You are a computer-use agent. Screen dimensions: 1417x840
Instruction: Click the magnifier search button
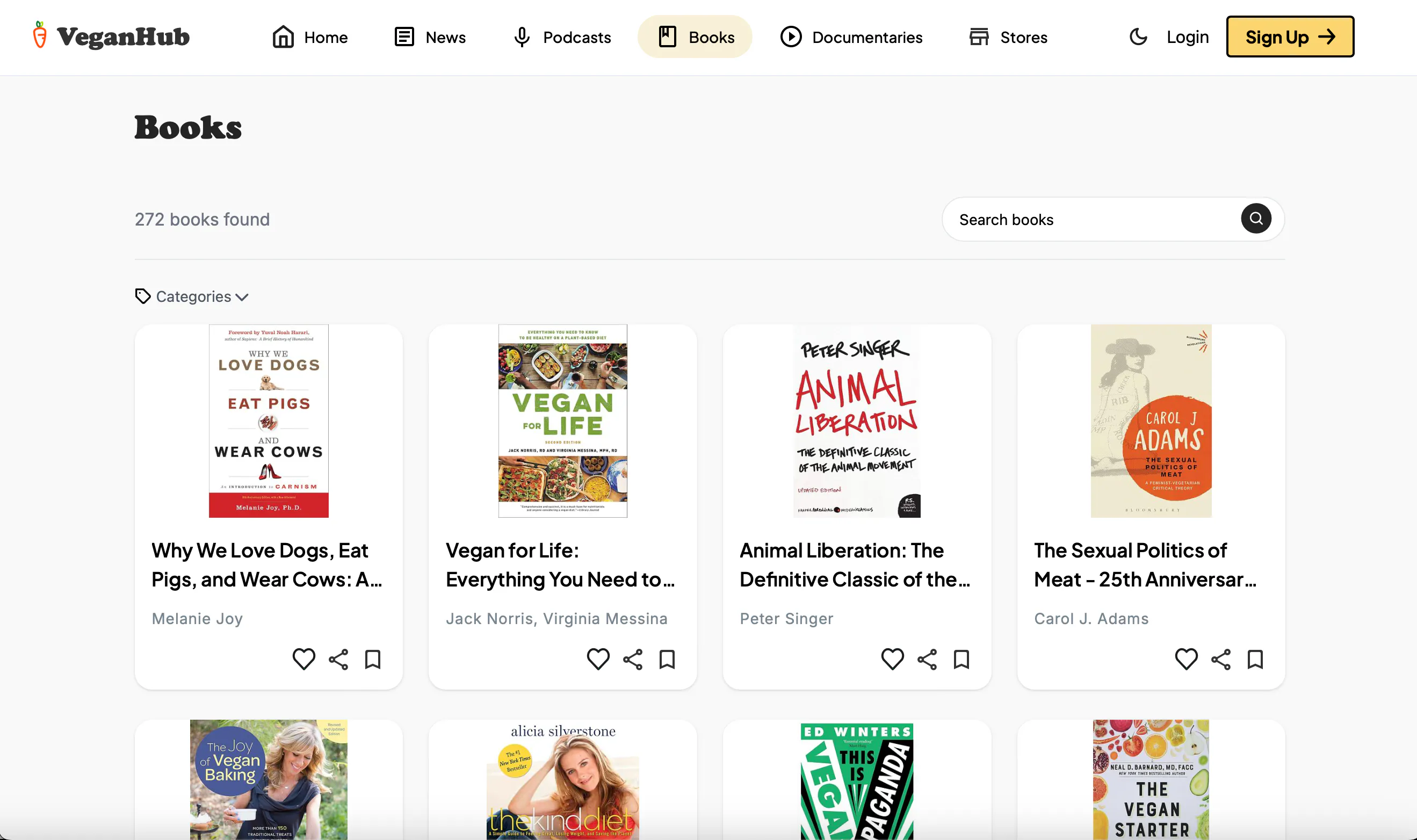point(1256,219)
